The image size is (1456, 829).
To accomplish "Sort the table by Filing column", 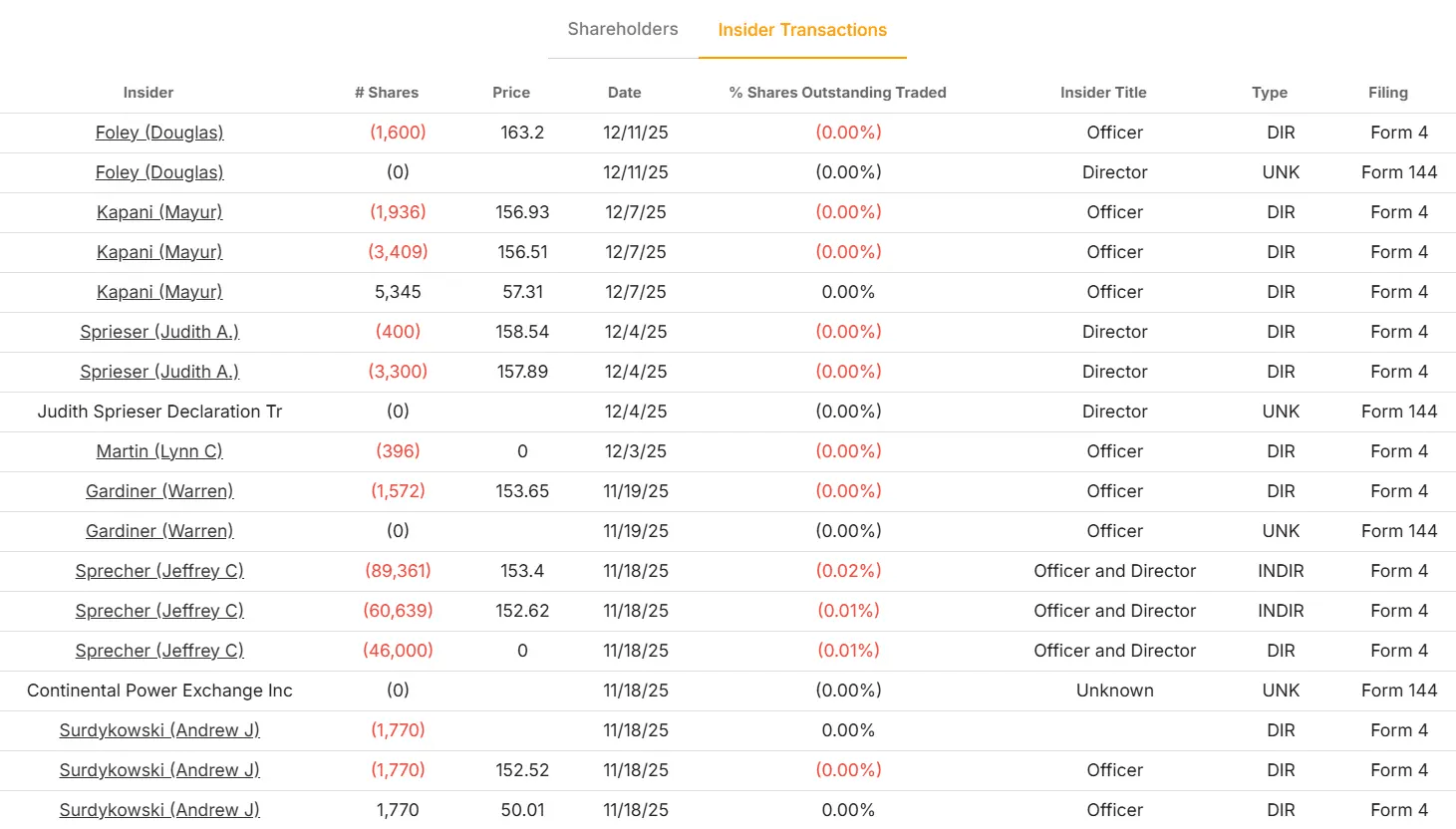I will point(1388,92).
